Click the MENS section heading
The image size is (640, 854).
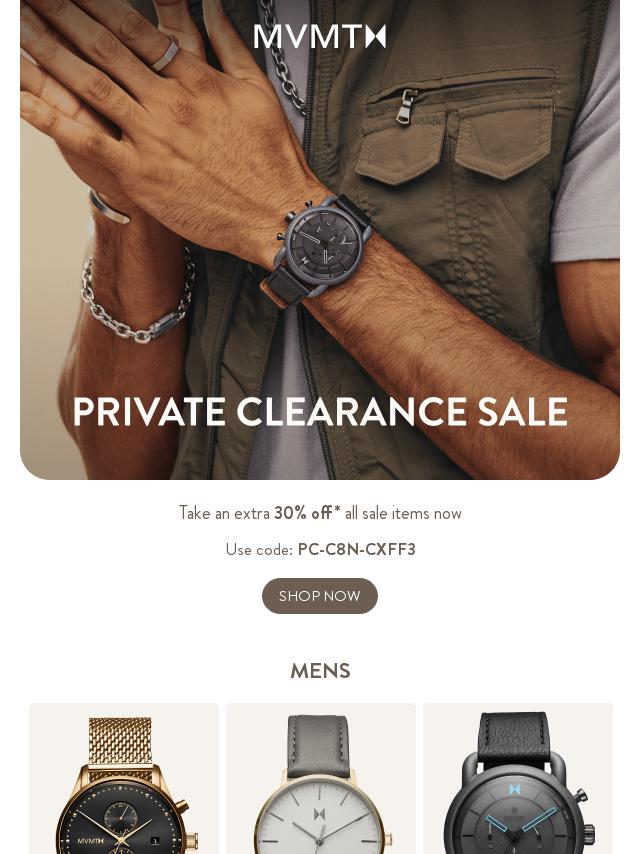click(x=320, y=671)
